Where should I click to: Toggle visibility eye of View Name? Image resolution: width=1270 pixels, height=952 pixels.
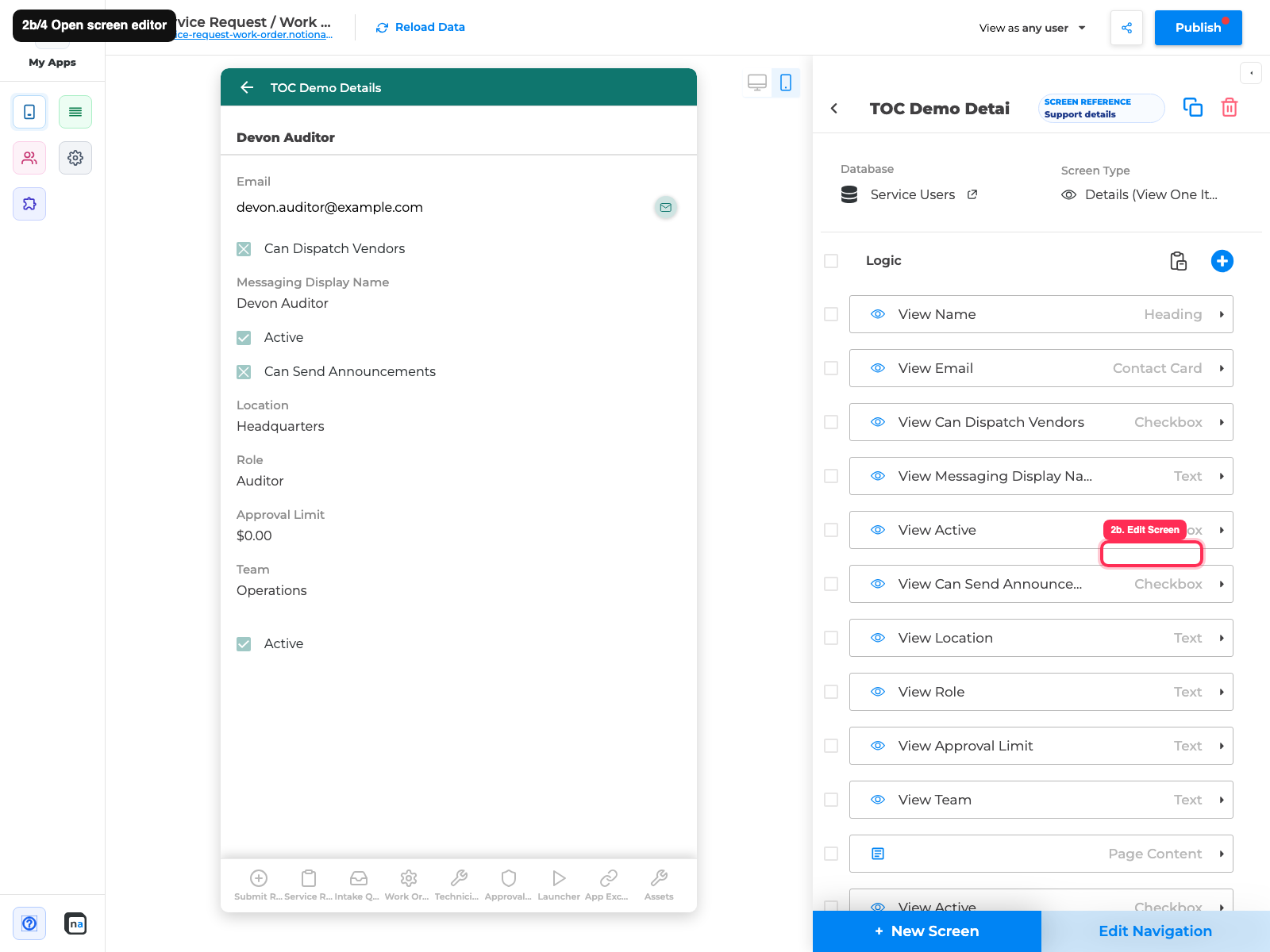[878, 314]
